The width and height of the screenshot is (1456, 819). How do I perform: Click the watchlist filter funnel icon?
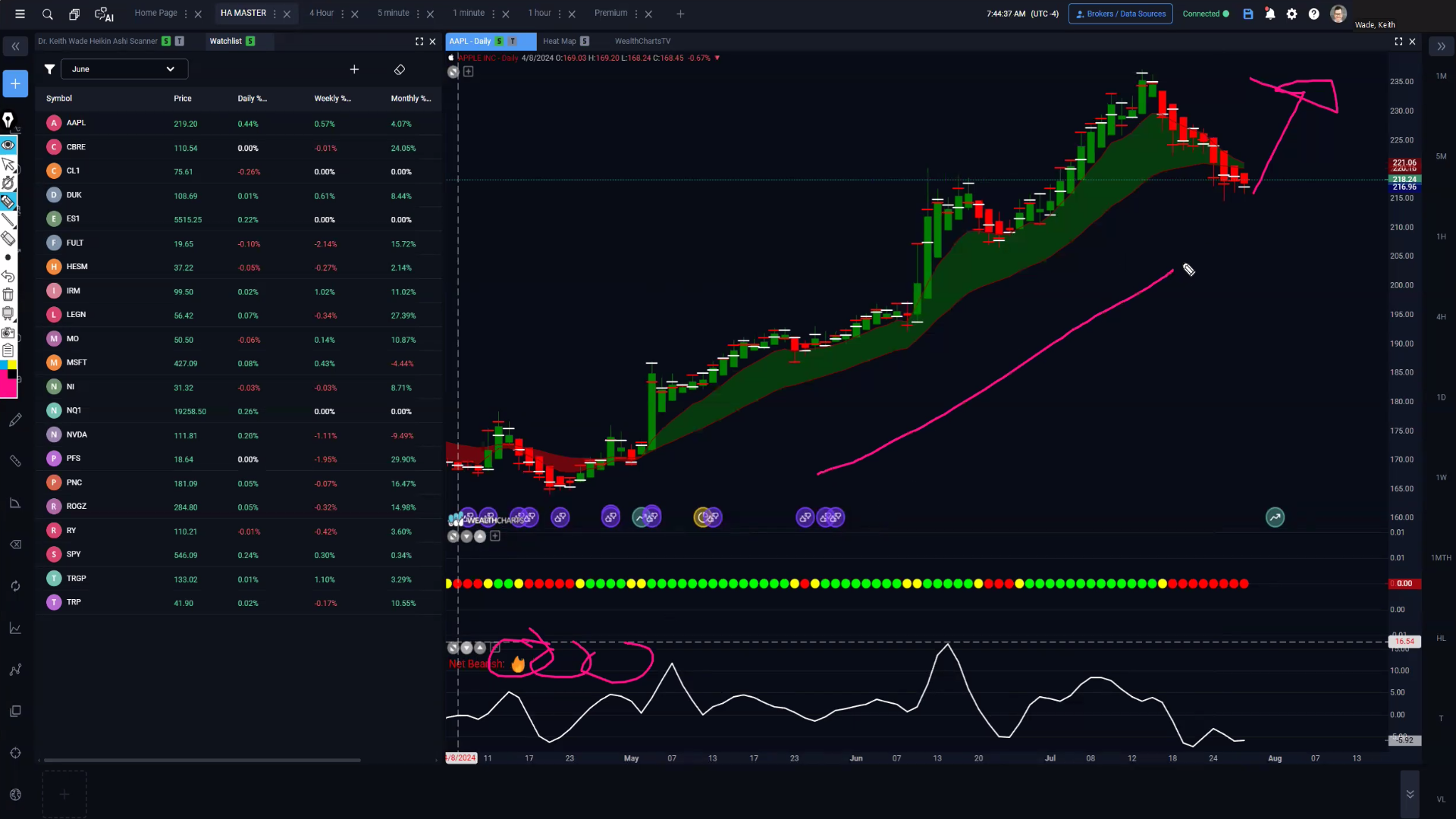(49, 69)
